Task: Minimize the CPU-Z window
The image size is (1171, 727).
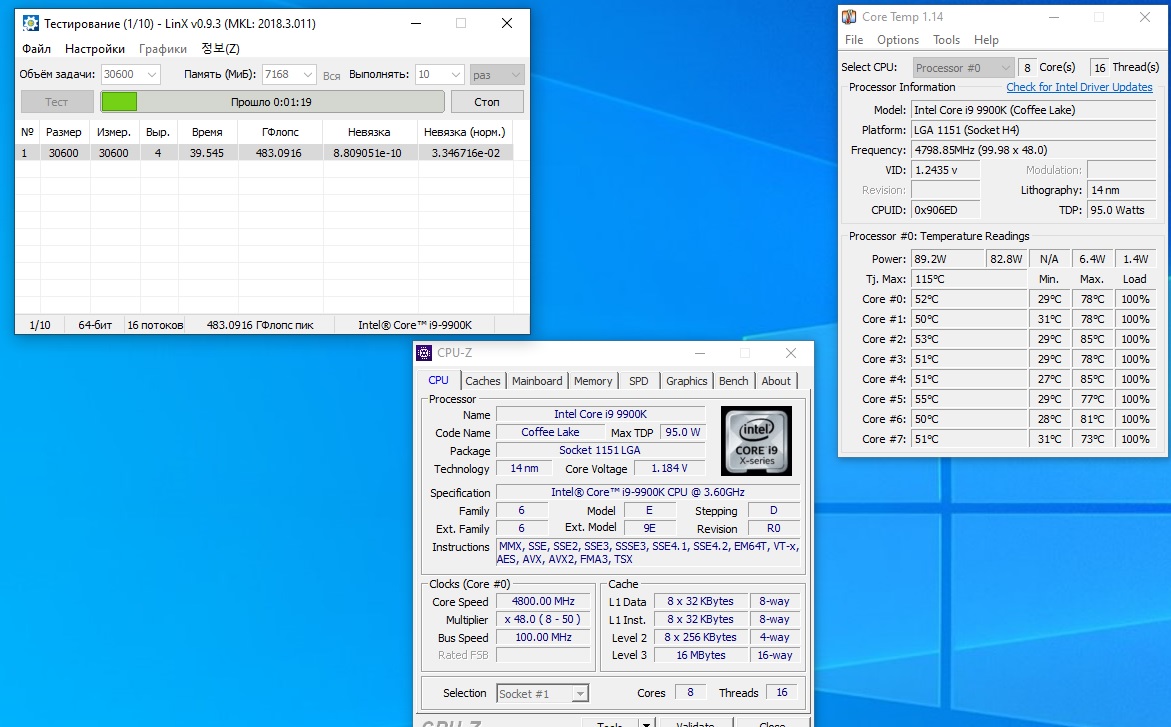Action: click(x=699, y=353)
